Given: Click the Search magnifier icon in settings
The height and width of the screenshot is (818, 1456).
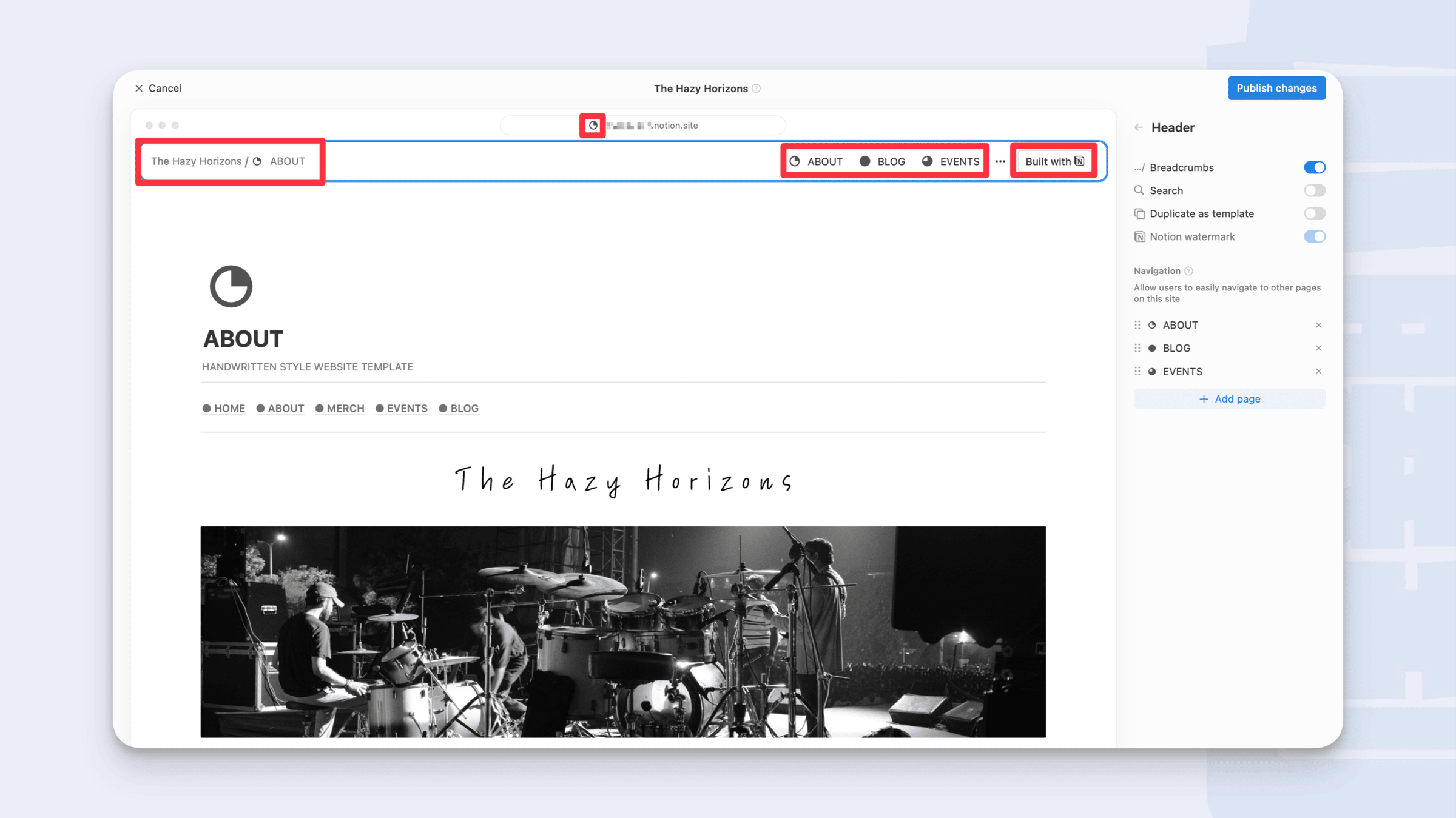Looking at the screenshot, I should pyautogui.click(x=1139, y=190).
